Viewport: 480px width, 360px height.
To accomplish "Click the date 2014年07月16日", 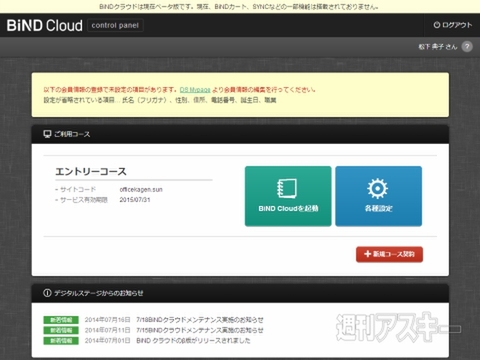I will click(x=107, y=320).
